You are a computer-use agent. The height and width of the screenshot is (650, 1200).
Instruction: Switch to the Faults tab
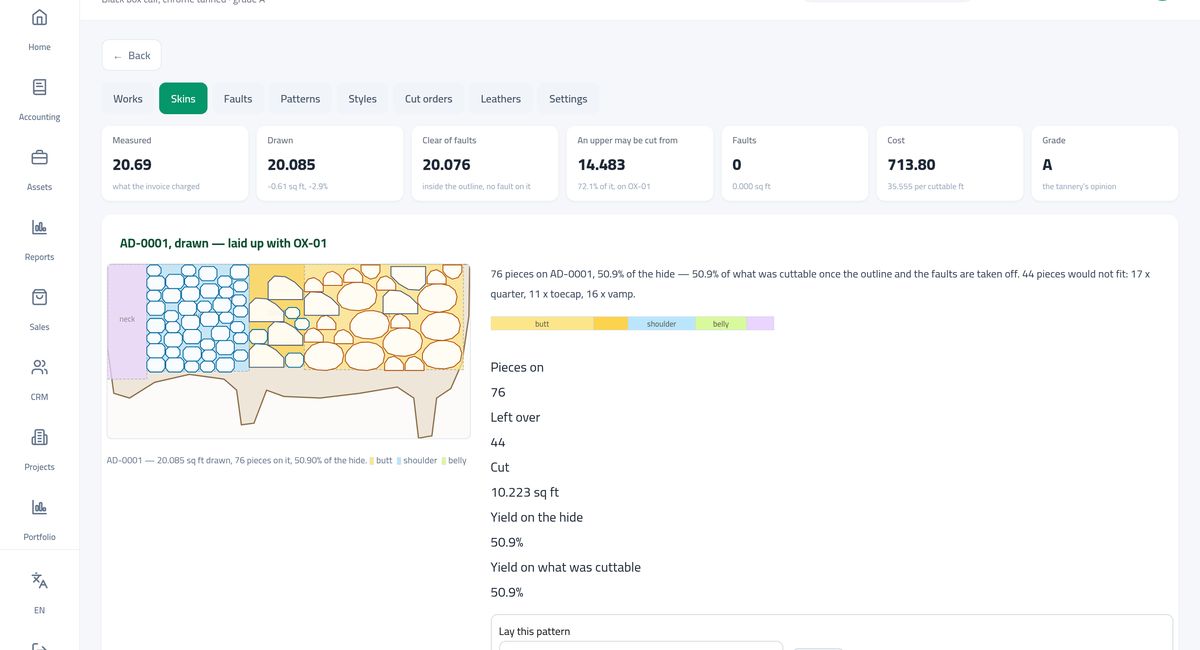(238, 99)
